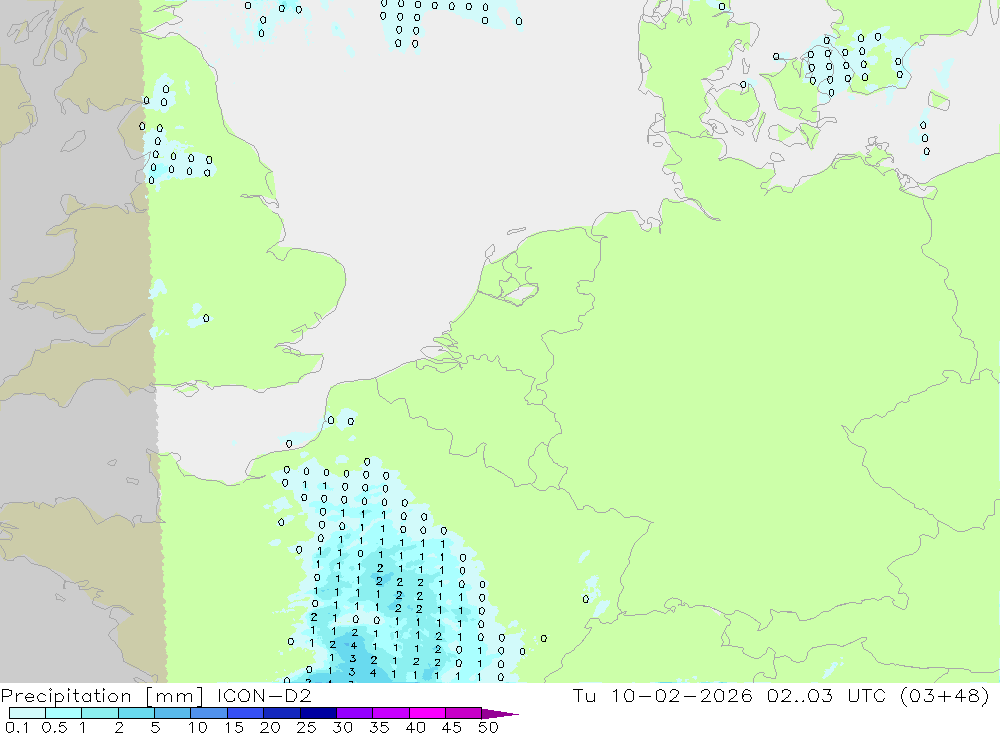
Task: Click the "50" legend value label
Action: (x=489, y=727)
